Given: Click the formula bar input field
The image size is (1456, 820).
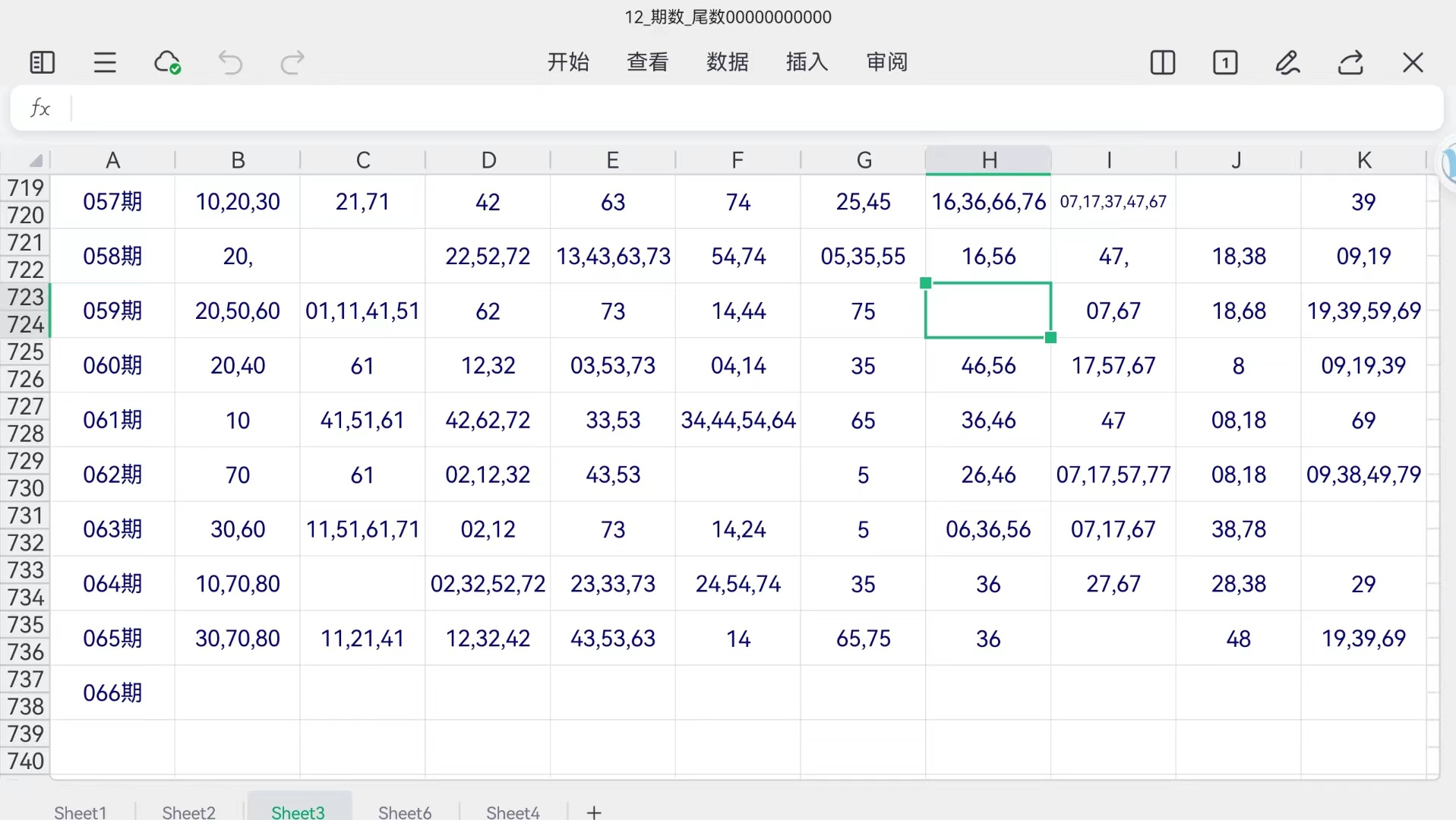Looking at the screenshot, I should click(x=756, y=109).
